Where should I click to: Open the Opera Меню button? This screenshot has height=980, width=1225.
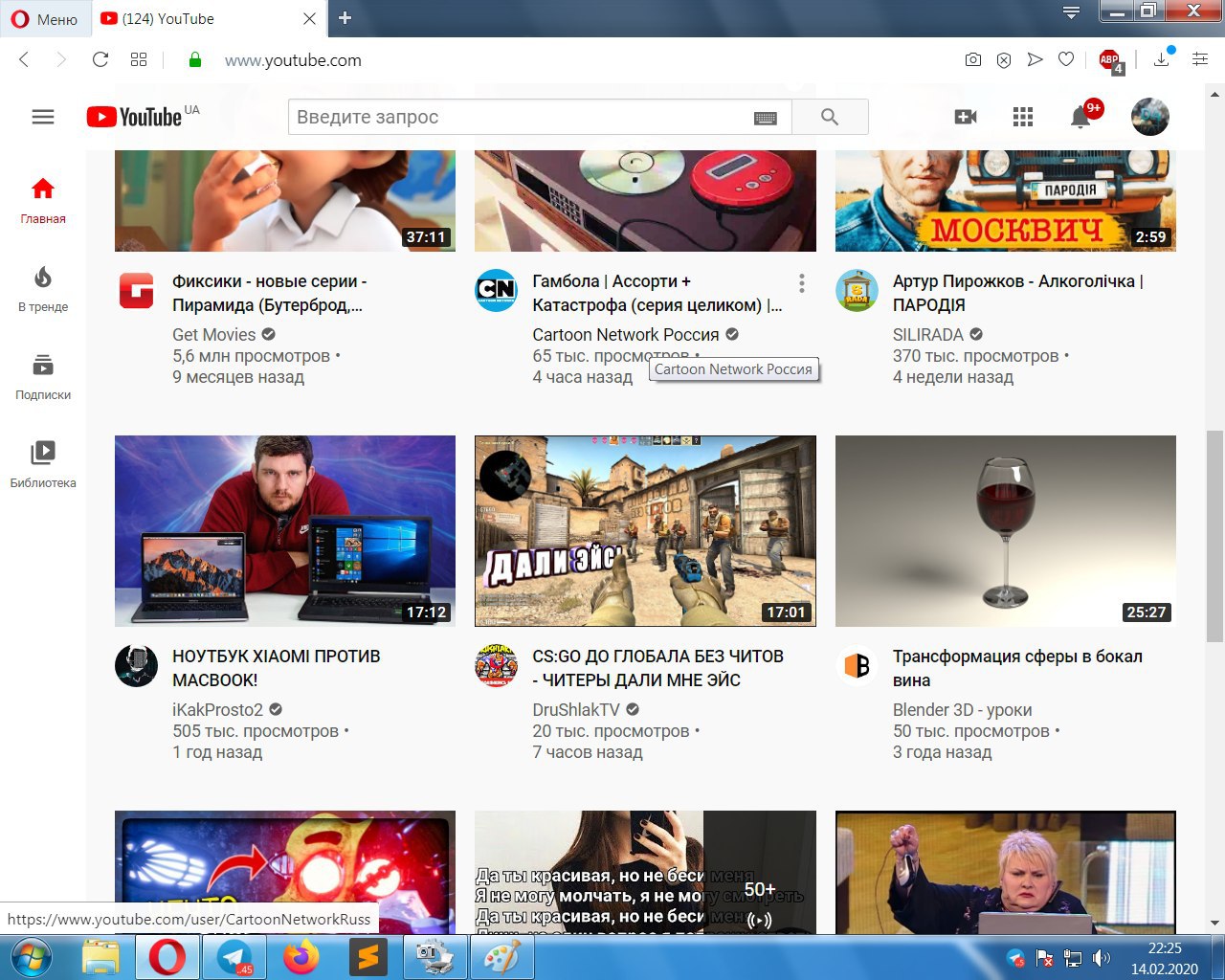pos(45,18)
